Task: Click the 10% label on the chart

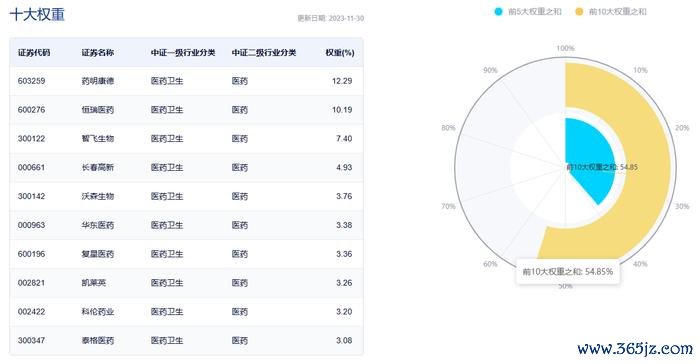Action: pos(640,70)
